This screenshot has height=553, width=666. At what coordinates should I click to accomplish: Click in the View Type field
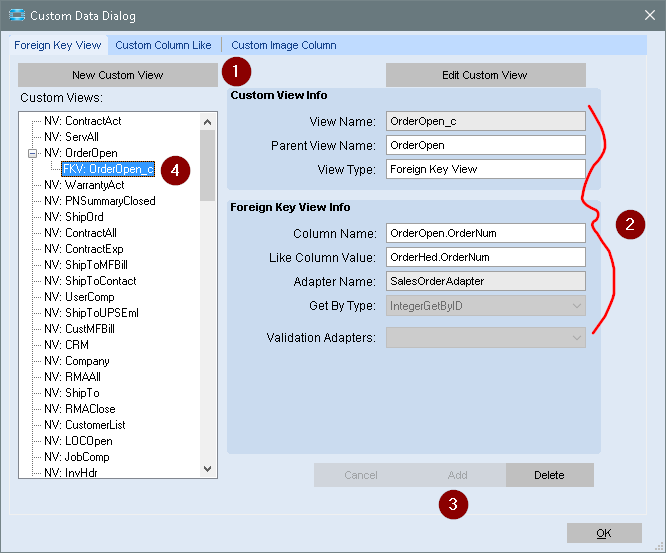[485, 169]
